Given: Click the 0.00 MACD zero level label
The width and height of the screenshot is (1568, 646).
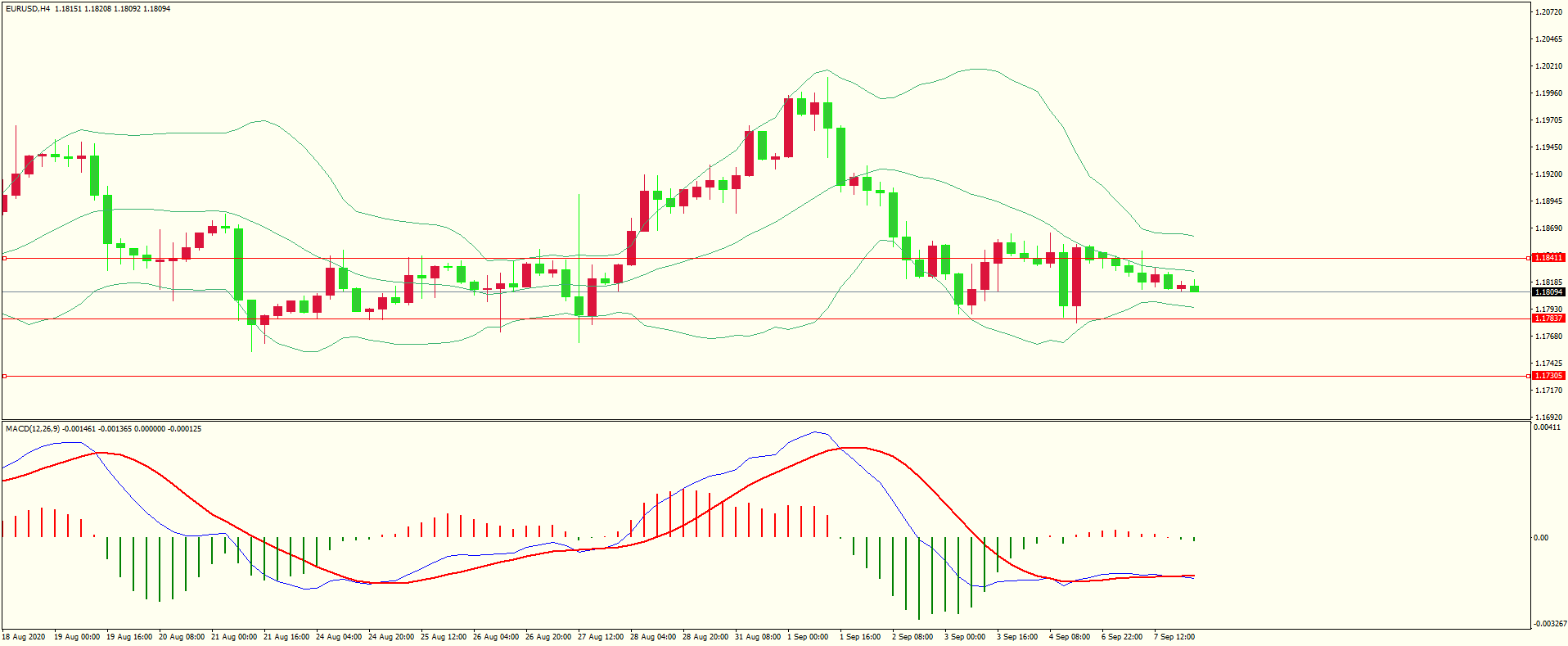Looking at the screenshot, I should point(1541,538).
